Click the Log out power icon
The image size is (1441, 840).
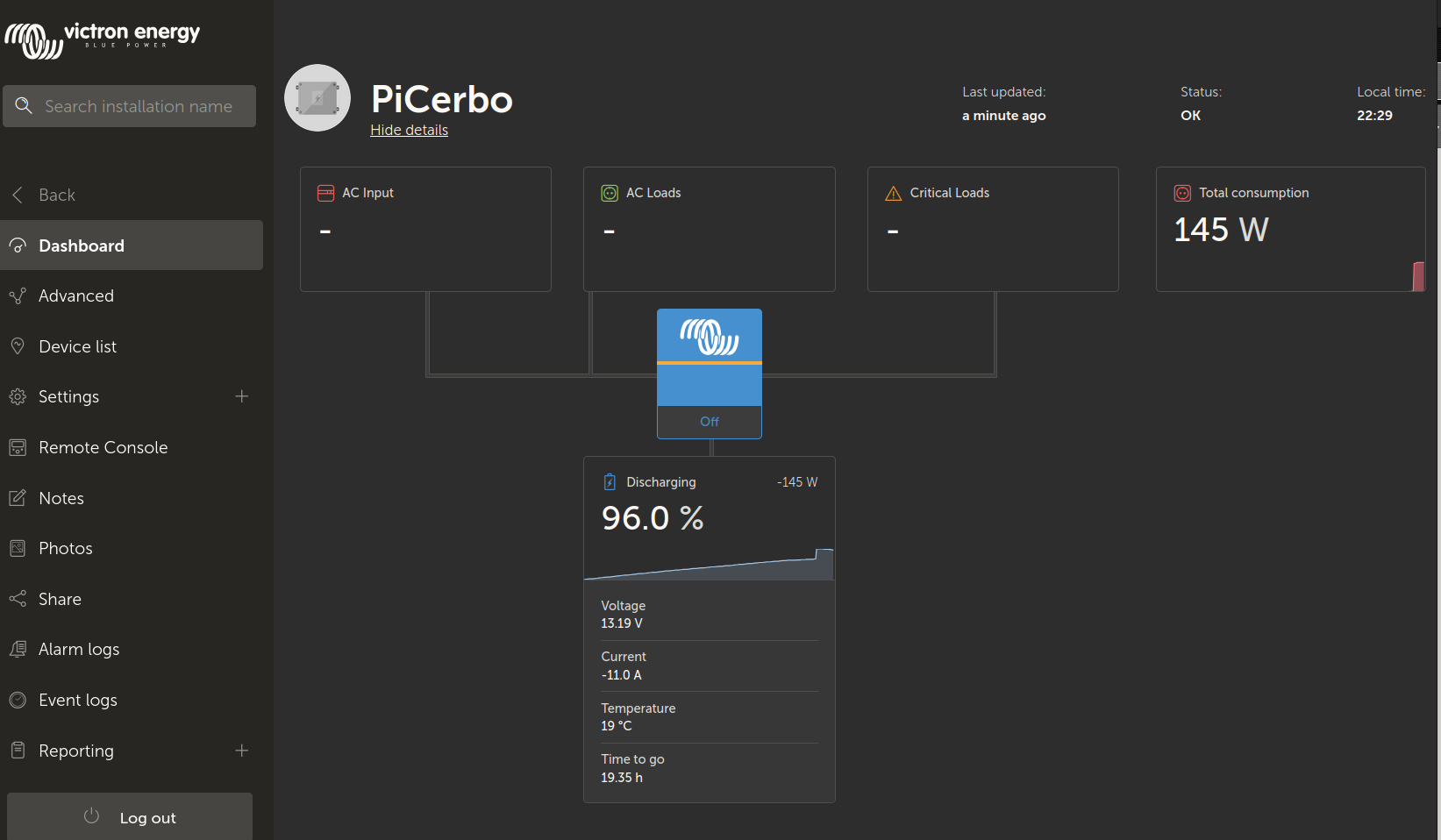coord(91,816)
